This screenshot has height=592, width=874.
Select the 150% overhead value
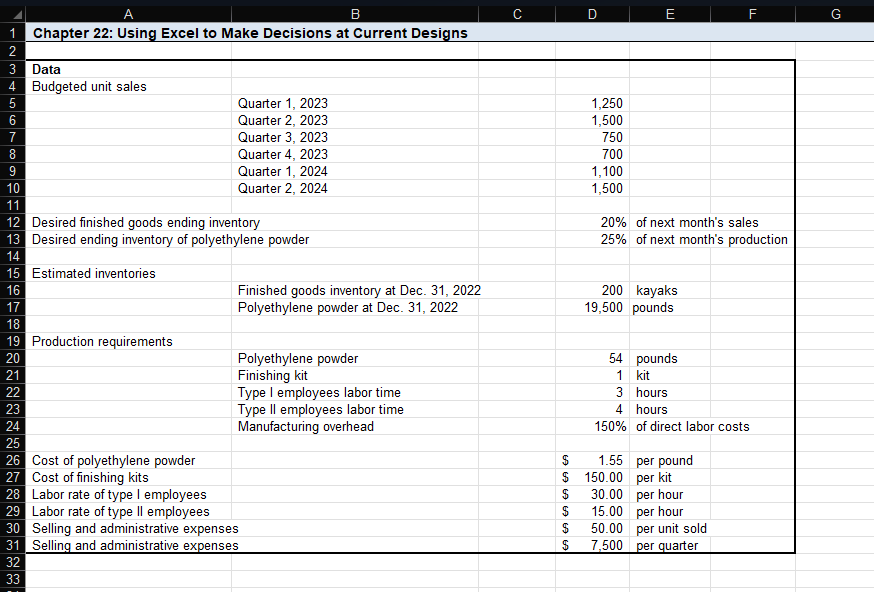pos(610,426)
